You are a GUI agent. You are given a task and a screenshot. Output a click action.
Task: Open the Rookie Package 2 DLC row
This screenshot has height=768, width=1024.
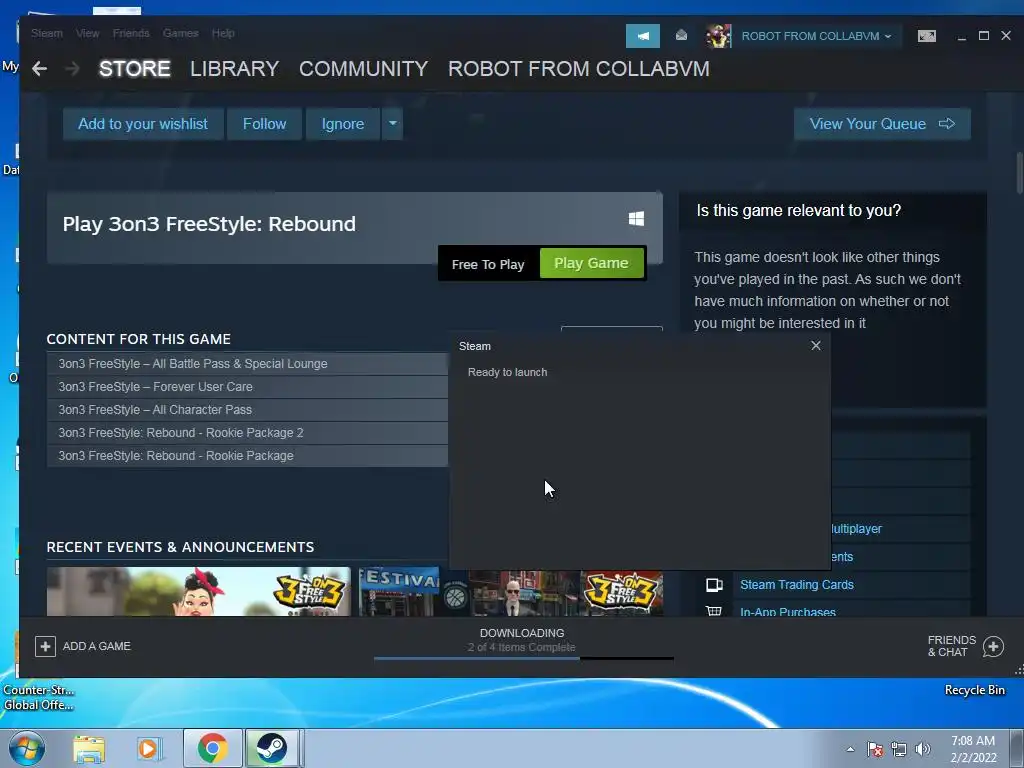tap(248, 432)
